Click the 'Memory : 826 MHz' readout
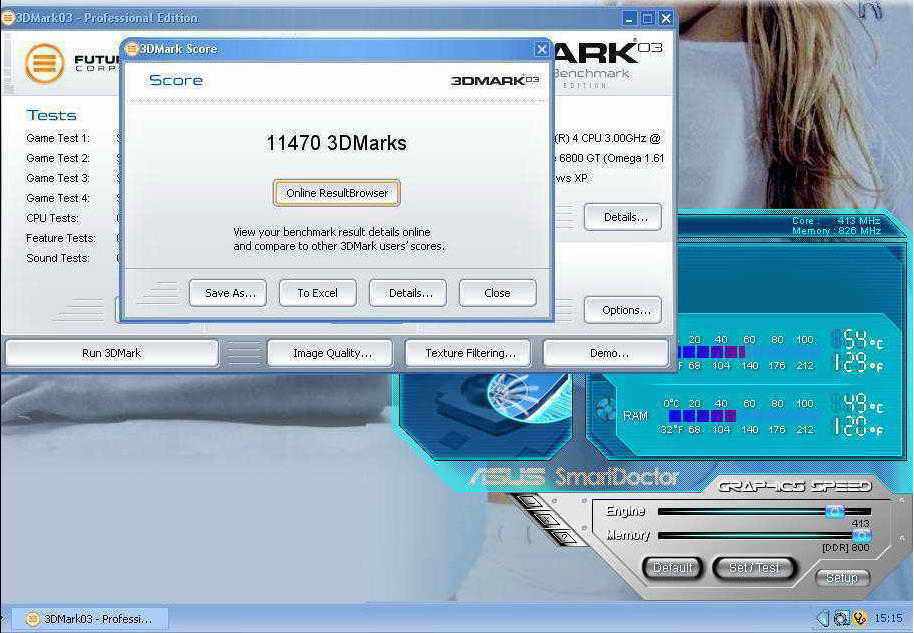 pyautogui.click(x=836, y=231)
